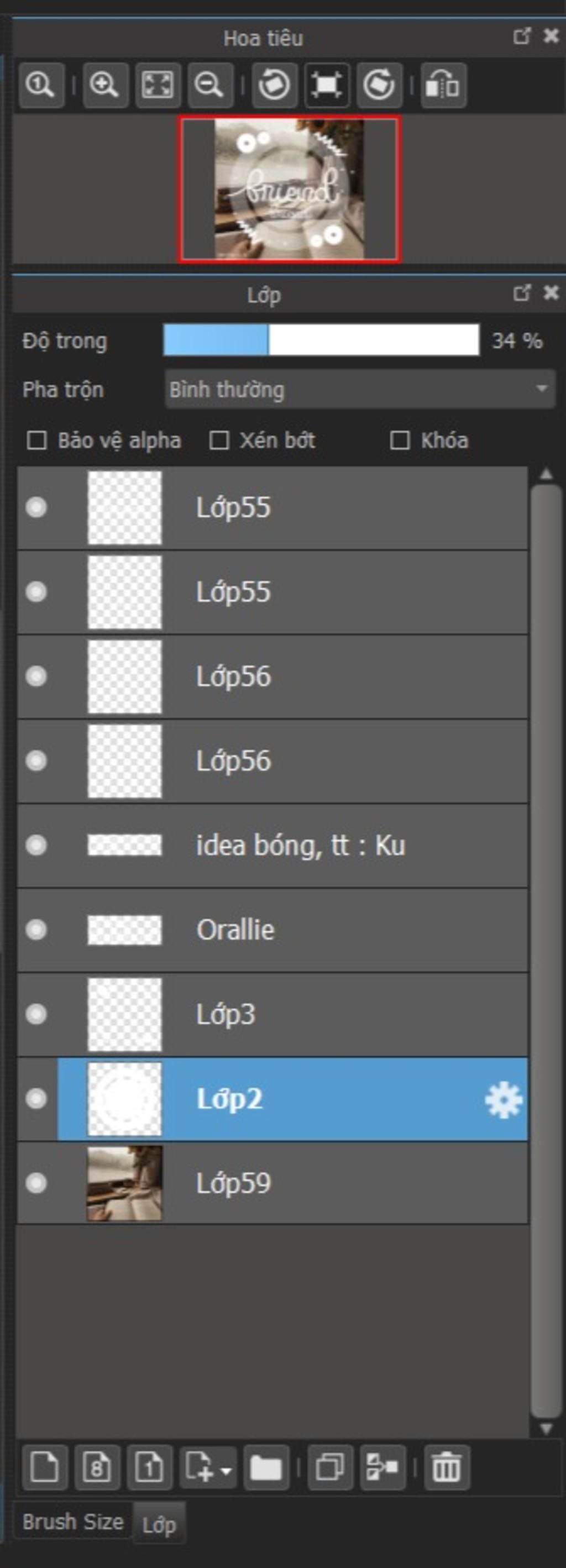The image size is (566, 1568).
Task: Flip the canvas view horizontally
Action: tap(444, 85)
